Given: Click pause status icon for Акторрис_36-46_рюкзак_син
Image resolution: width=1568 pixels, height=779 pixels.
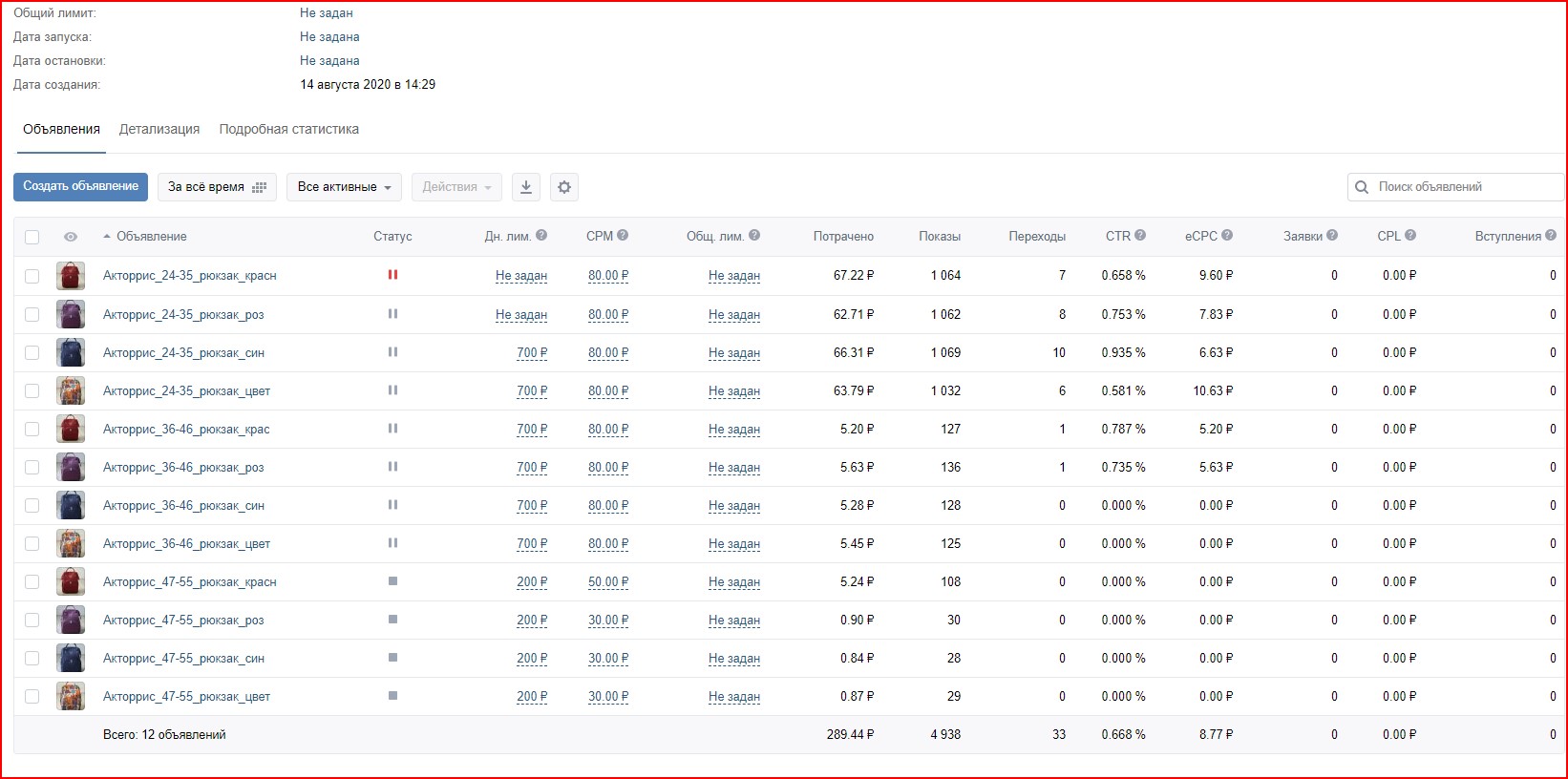Looking at the screenshot, I should click(x=392, y=505).
